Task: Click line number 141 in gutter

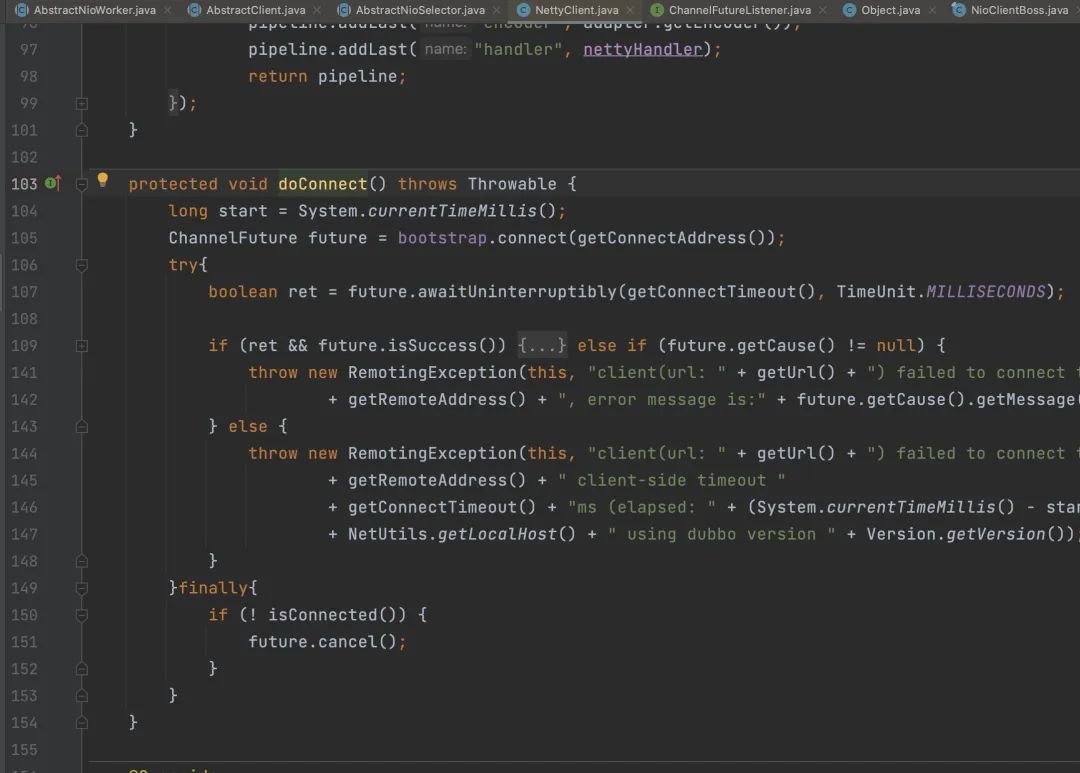Action: coord(24,373)
